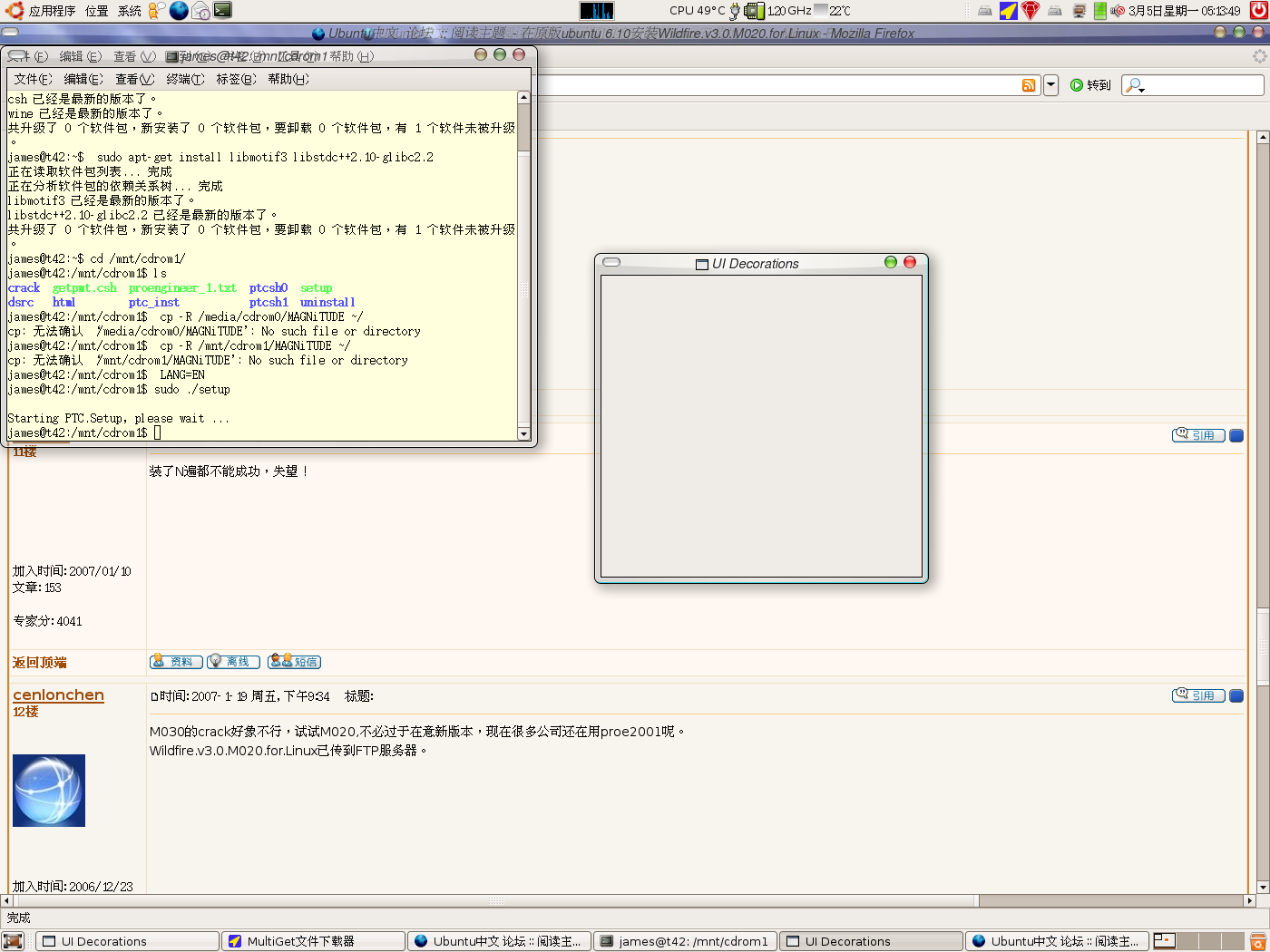Screen dimensions: 1270x952
Task: Click blue square icon beside post 11 quote
Action: pyautogui.click(x=1236, y=435)
